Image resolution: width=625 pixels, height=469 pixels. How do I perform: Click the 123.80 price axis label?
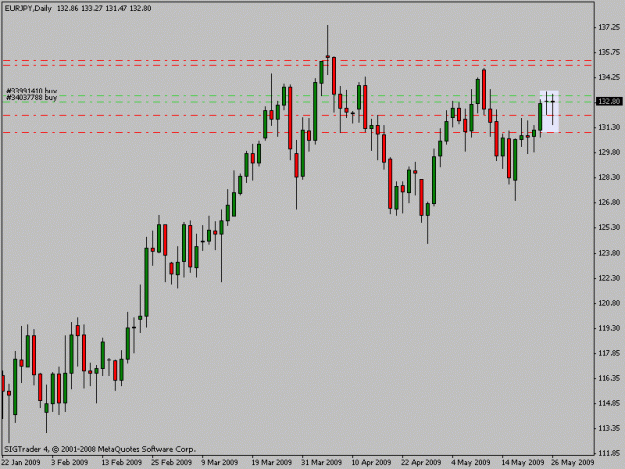pos(609,253)
